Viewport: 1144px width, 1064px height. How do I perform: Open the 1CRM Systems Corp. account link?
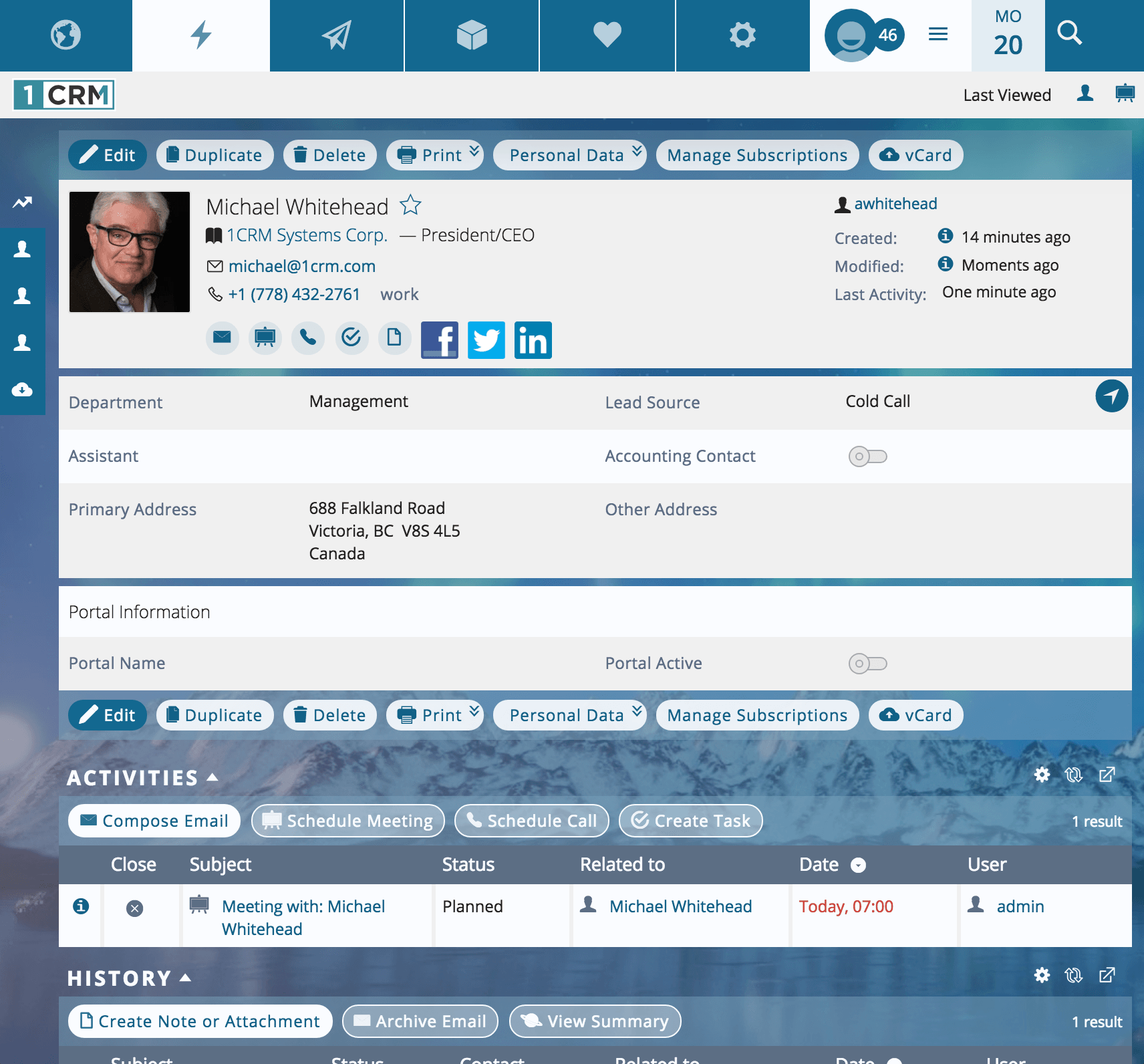pos(307,235)
